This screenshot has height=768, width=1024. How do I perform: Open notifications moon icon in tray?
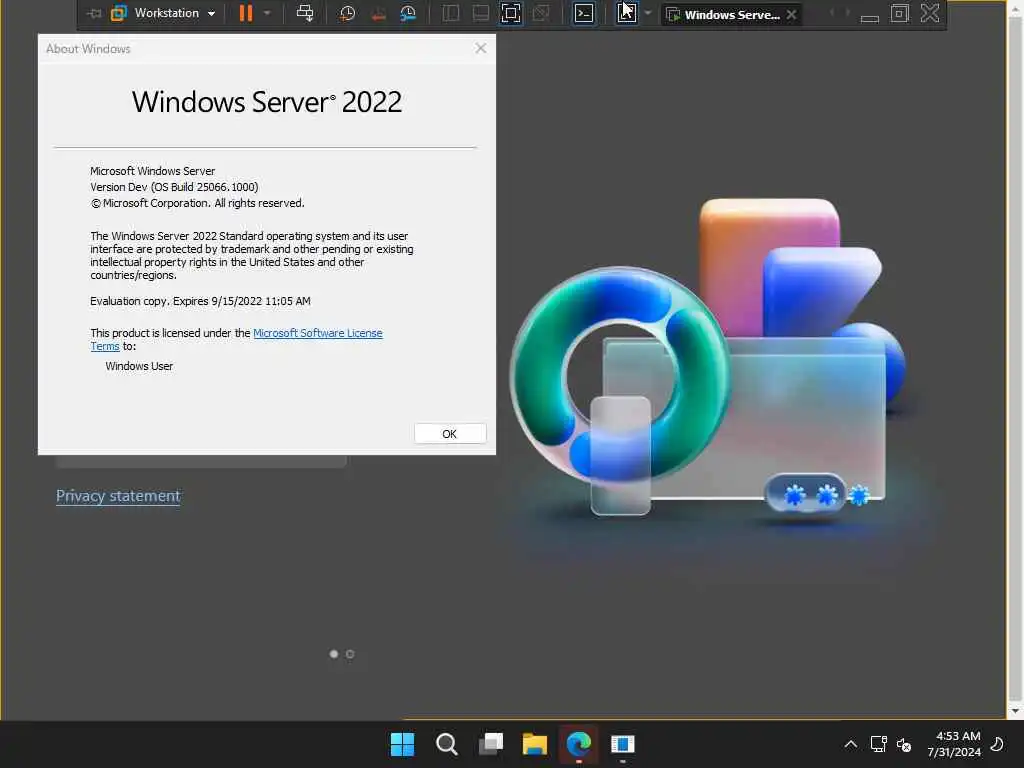(x=997, y=744)
